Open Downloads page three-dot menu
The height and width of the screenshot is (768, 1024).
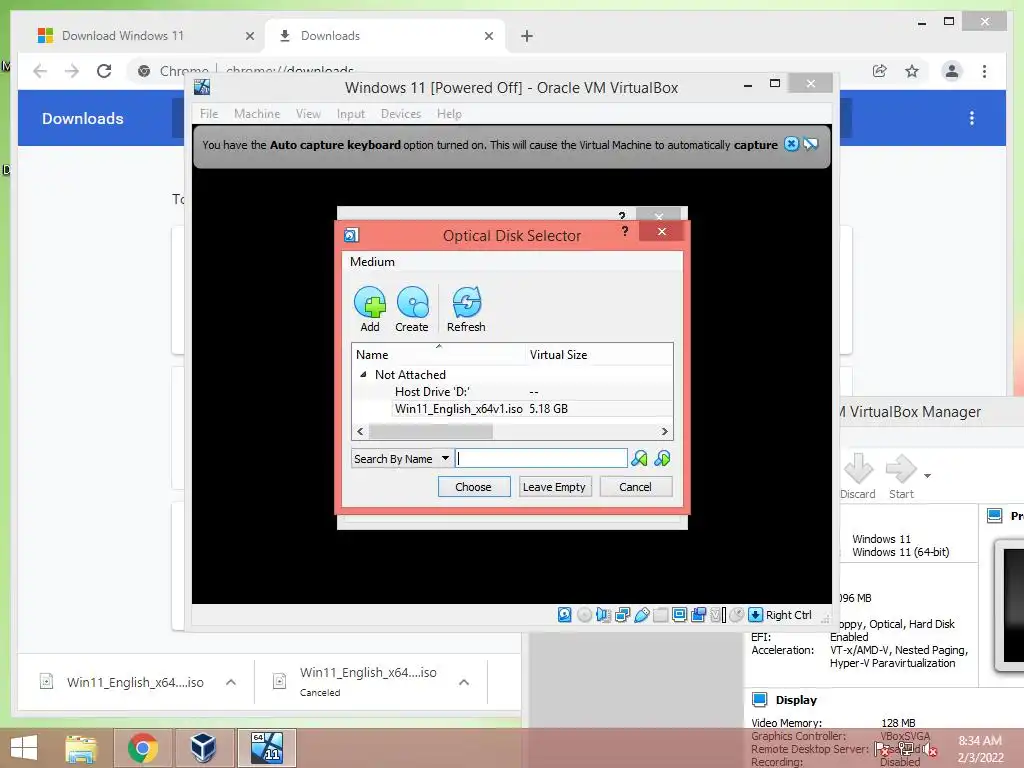click(x=972, y=118)
